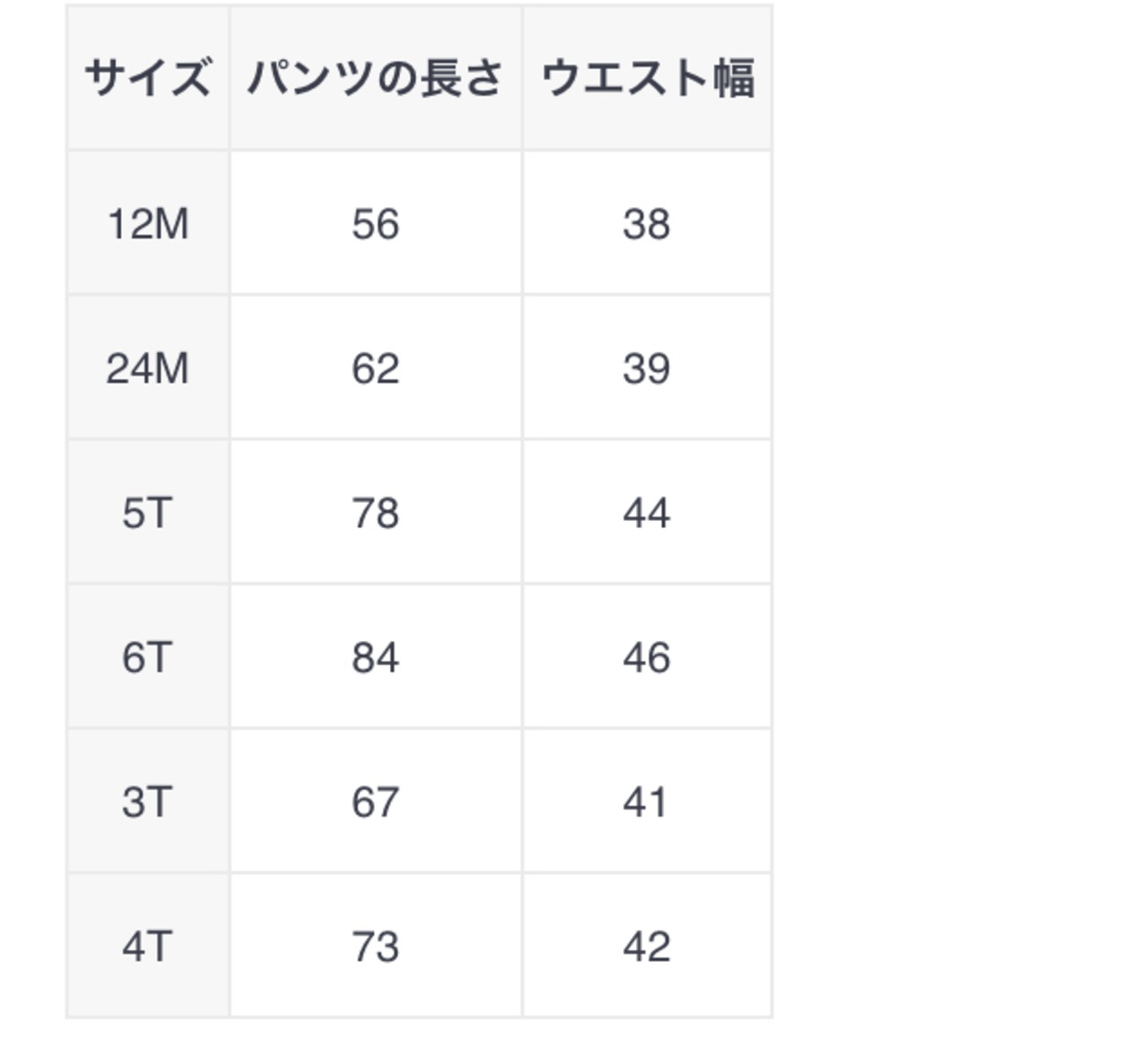Screen dimensions: 1148x1057
Task: Click waist width value 39
Action: (647, 368)
